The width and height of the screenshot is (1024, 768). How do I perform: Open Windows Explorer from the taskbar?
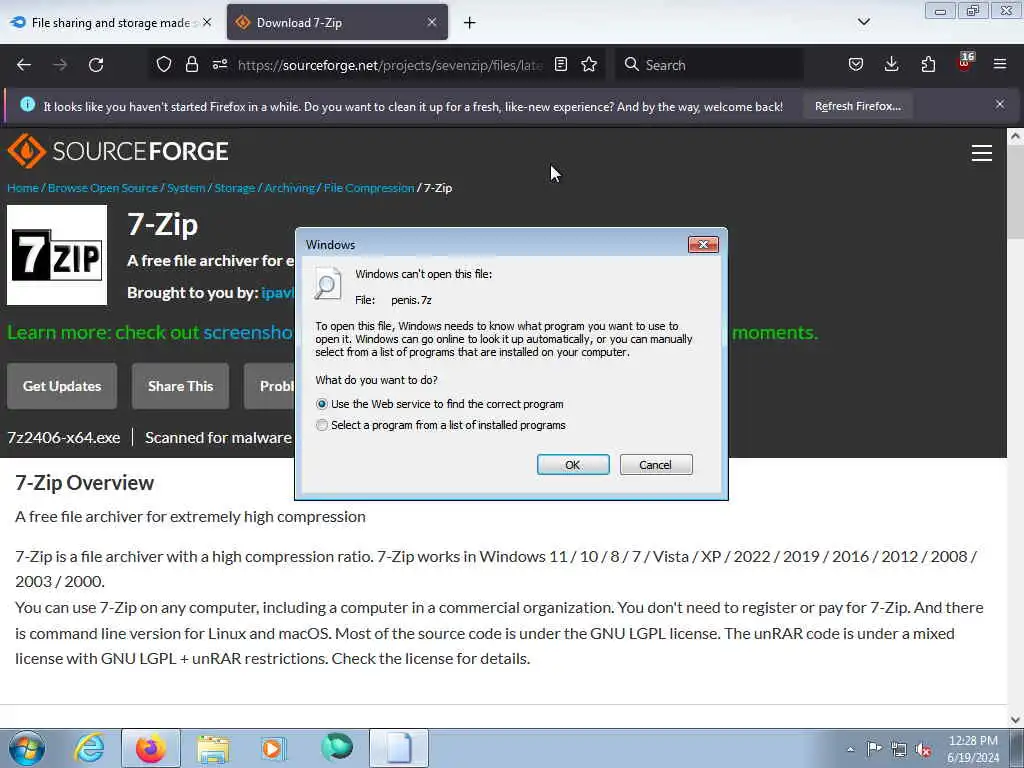pyautogui.click(x=213, y=749)
